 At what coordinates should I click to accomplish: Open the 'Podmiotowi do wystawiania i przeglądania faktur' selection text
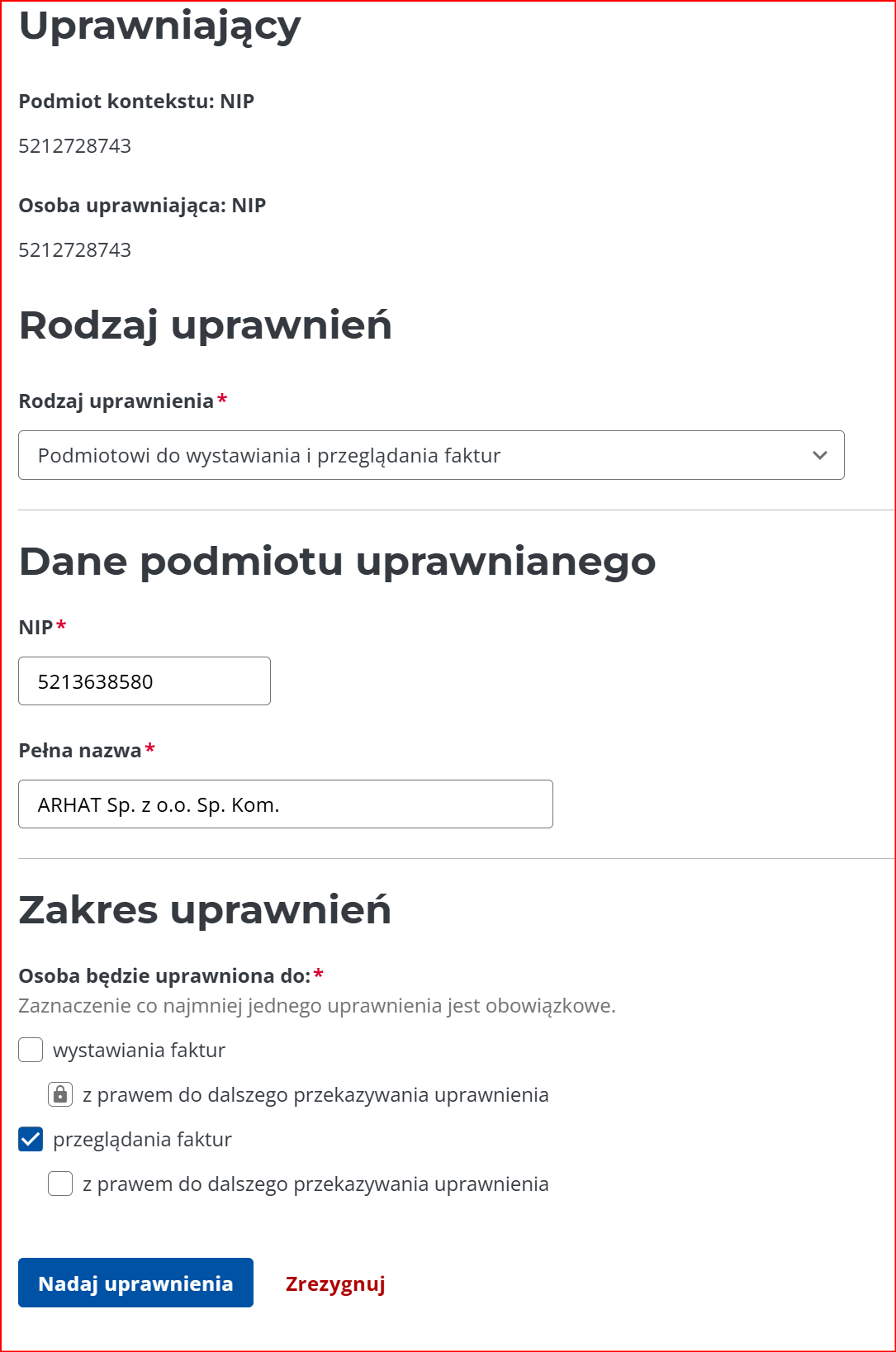[269, 456]
